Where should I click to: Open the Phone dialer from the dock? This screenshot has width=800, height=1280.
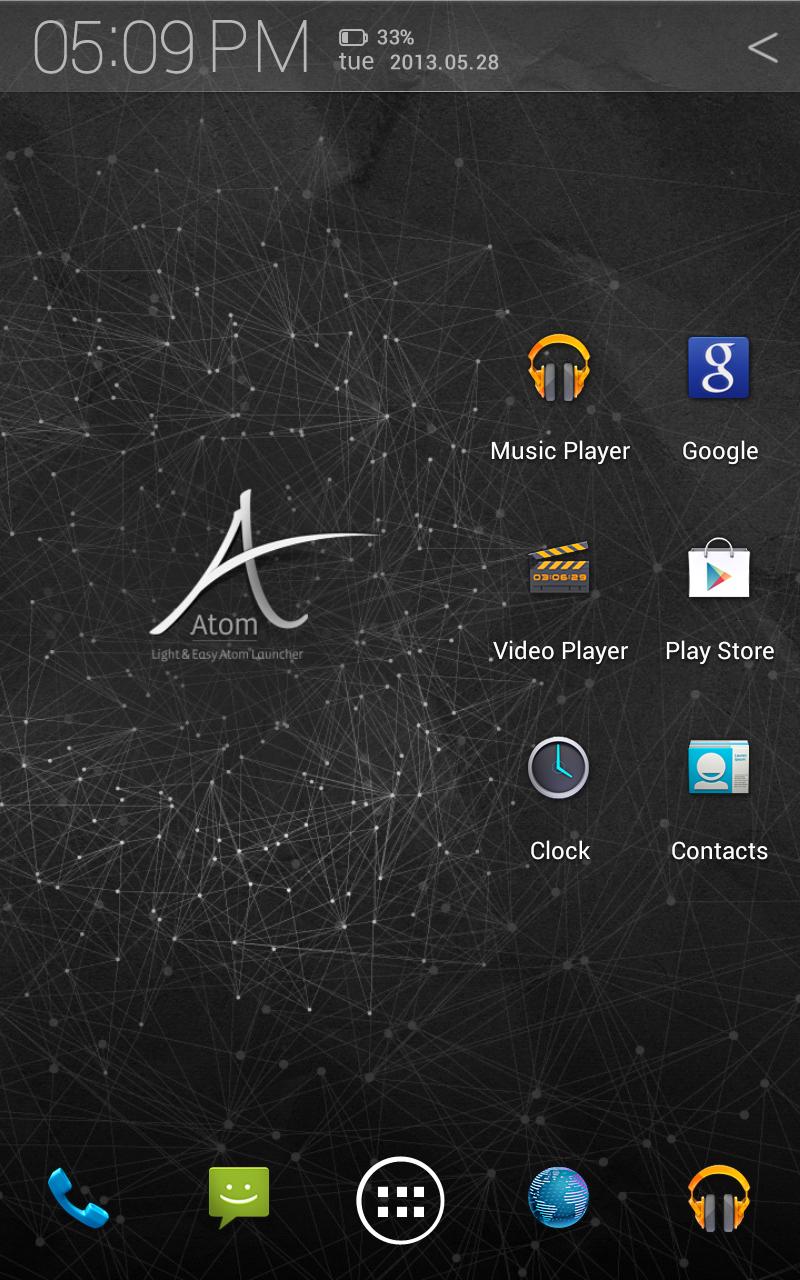click(80, 1198)
